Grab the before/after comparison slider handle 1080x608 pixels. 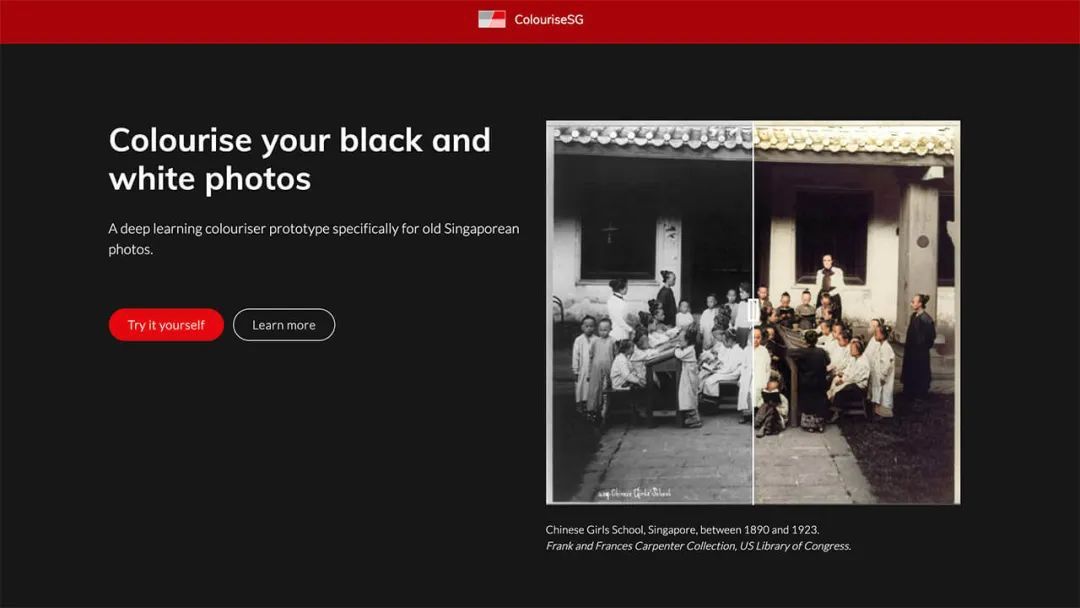[753, 313]
